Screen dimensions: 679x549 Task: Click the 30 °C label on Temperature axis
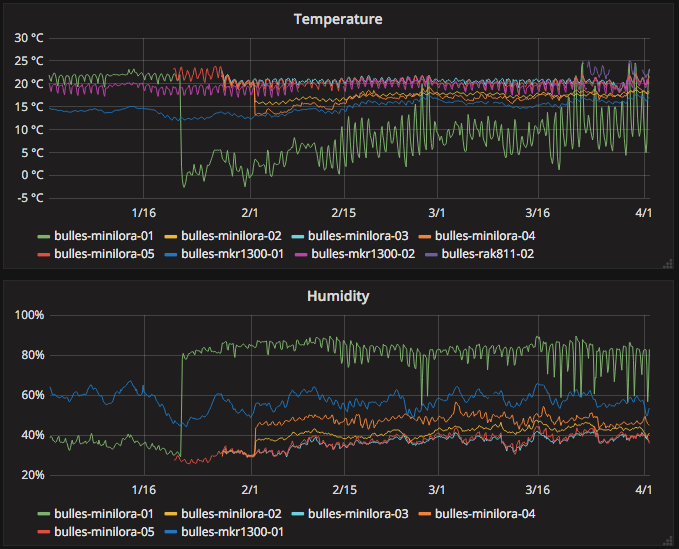(x=29, y=38)
